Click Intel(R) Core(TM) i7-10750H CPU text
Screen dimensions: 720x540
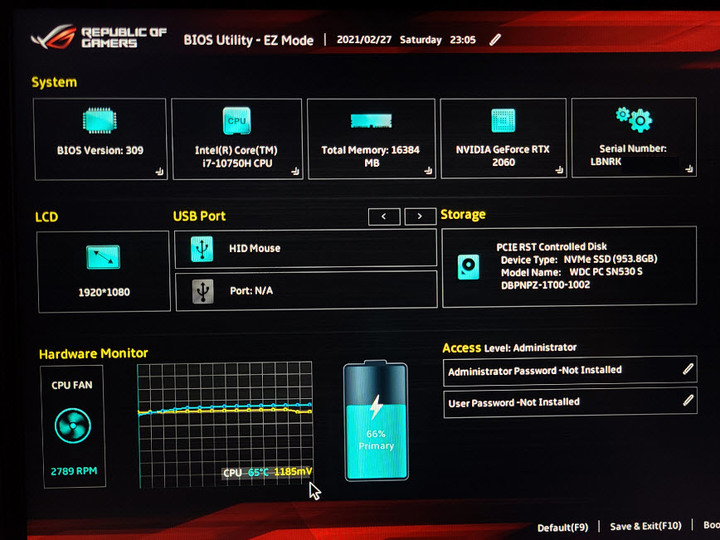(236, 157)
